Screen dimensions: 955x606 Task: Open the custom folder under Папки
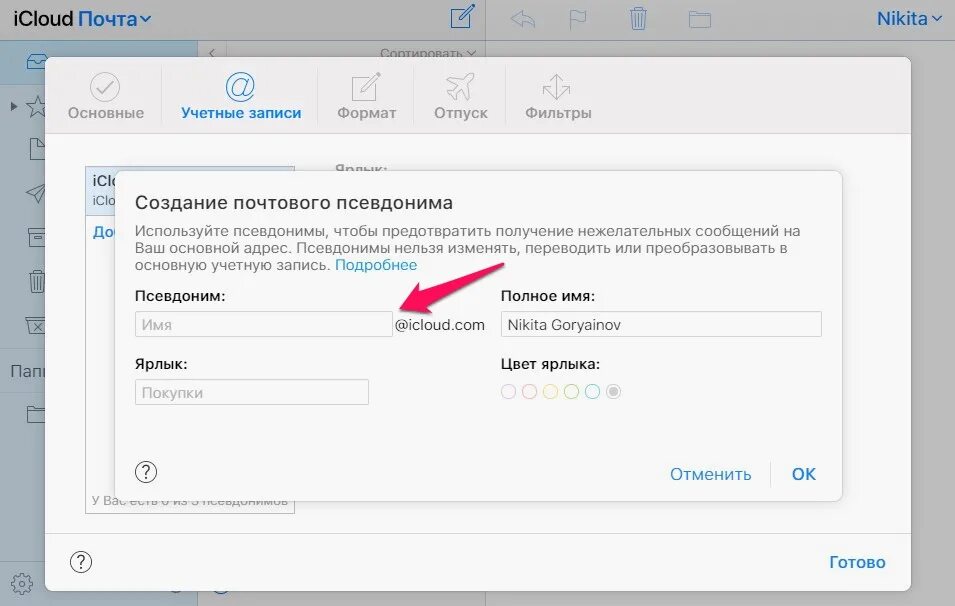pyautogui.click(x=36, y=414)
